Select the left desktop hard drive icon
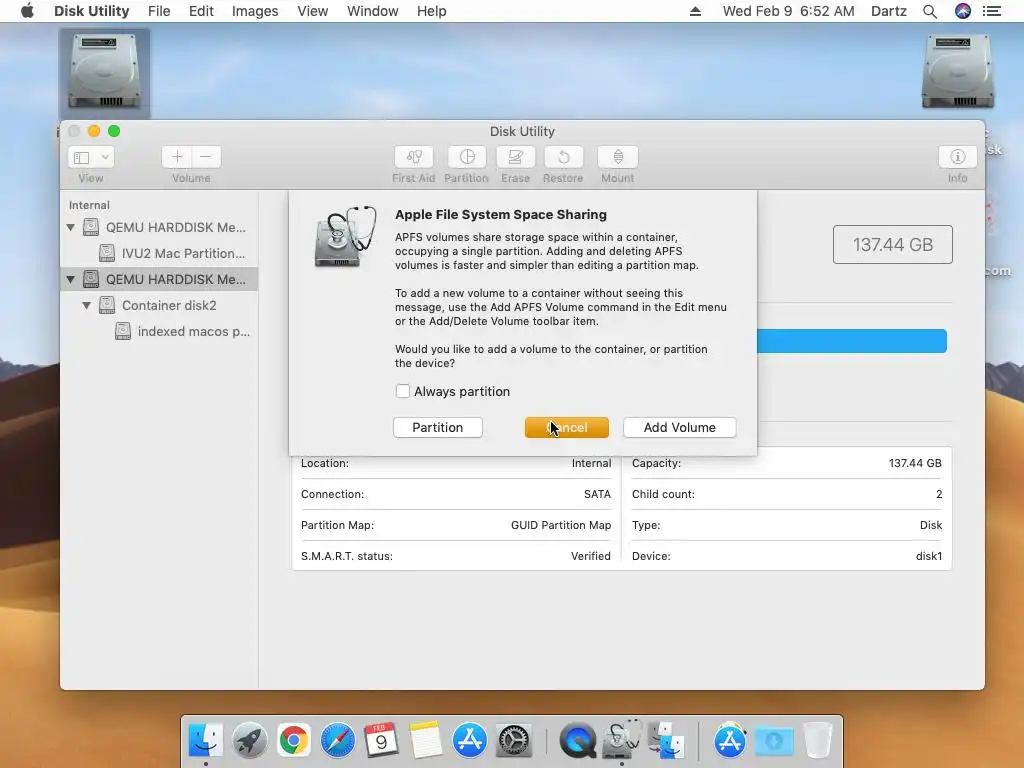This screenshot has height=768, width=1024. [104, 71]
